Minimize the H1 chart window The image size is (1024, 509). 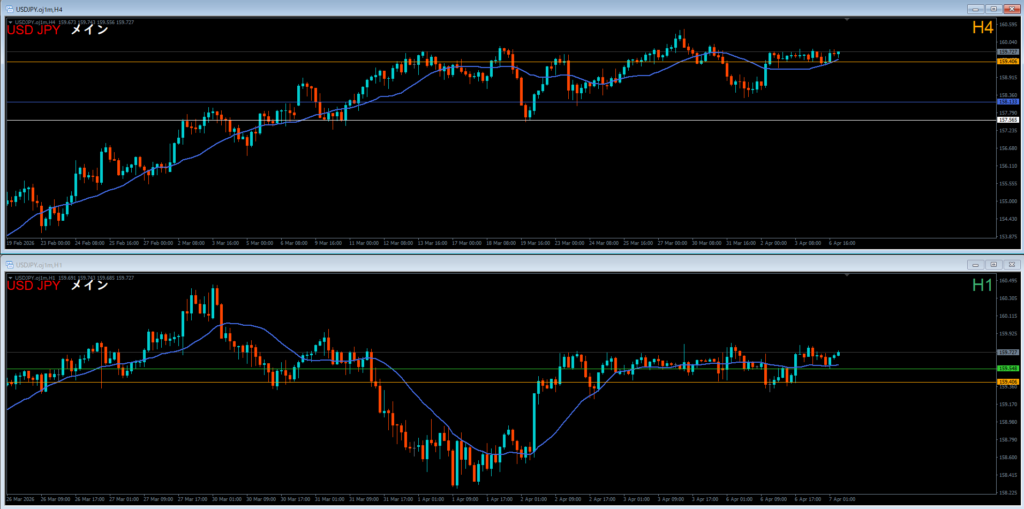[x=973, y=264]
